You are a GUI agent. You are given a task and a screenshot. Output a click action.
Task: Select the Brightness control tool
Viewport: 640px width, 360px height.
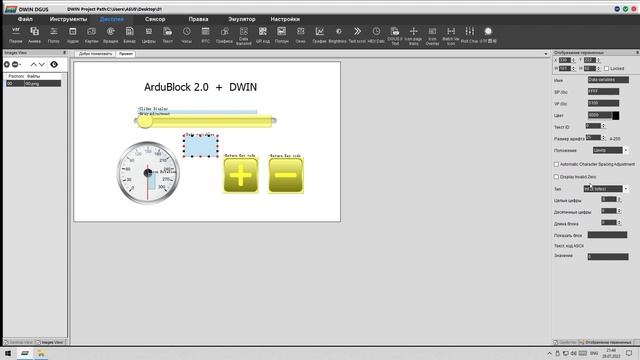pyautogui.click(x=338, y=35)
